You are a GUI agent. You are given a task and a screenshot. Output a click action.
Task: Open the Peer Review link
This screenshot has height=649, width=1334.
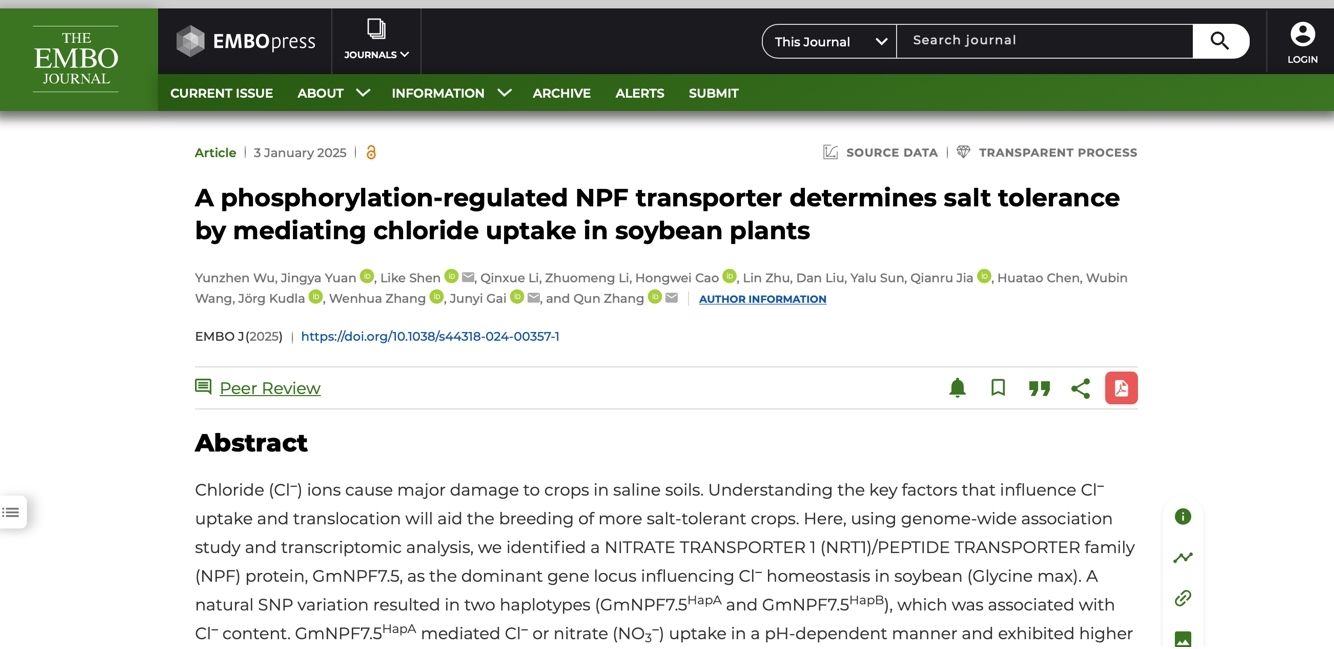click(269, 388)
